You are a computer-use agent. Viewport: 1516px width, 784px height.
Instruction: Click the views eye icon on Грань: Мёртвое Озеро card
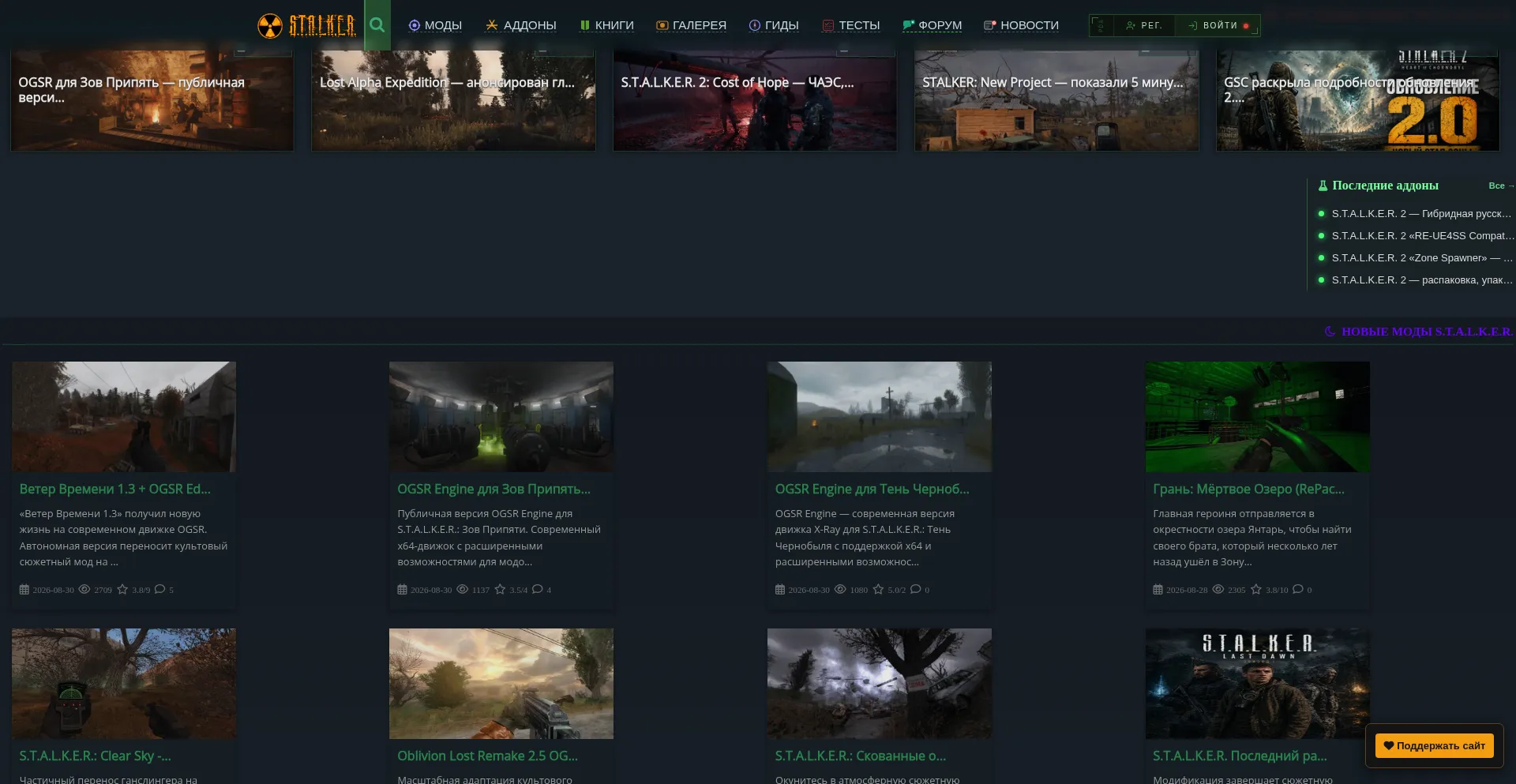pyautogui.click(x=1218, y=589)
